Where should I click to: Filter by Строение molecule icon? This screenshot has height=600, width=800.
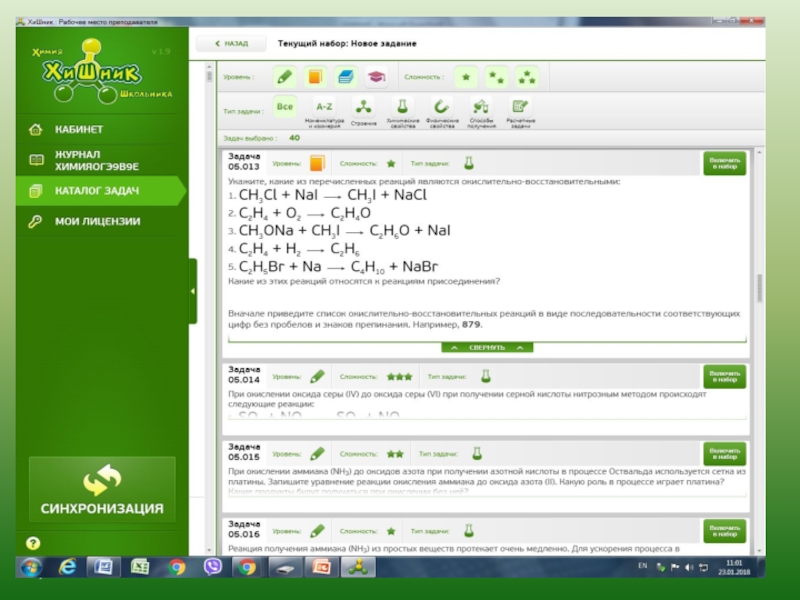(x=363, y=112)
